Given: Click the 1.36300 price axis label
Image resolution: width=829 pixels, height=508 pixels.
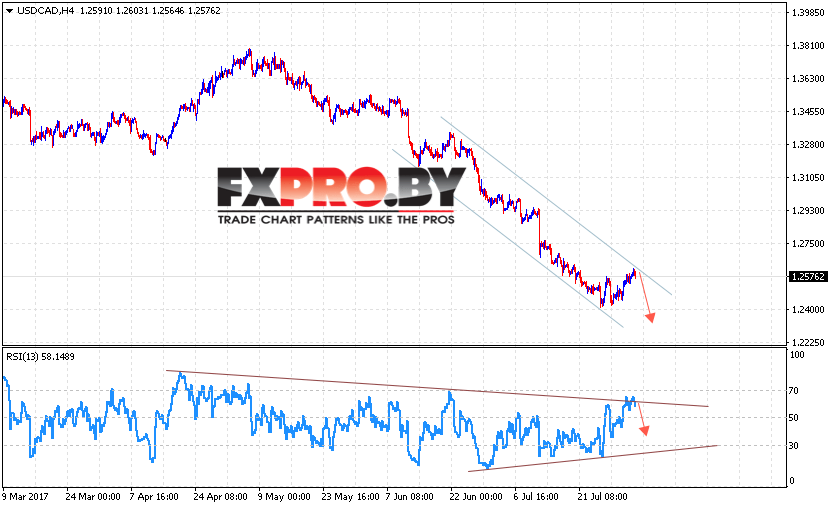Looking at the screenshot, I should click(x=808, y=79).
